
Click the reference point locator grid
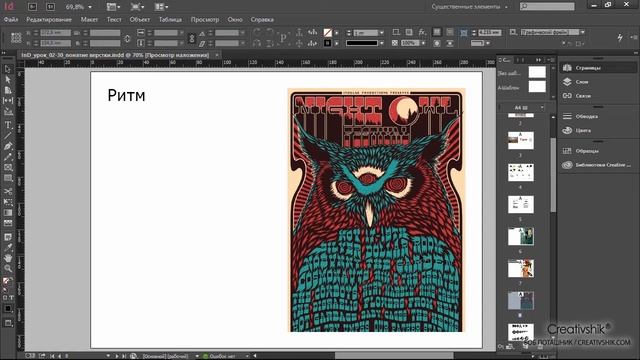(16, 38)
